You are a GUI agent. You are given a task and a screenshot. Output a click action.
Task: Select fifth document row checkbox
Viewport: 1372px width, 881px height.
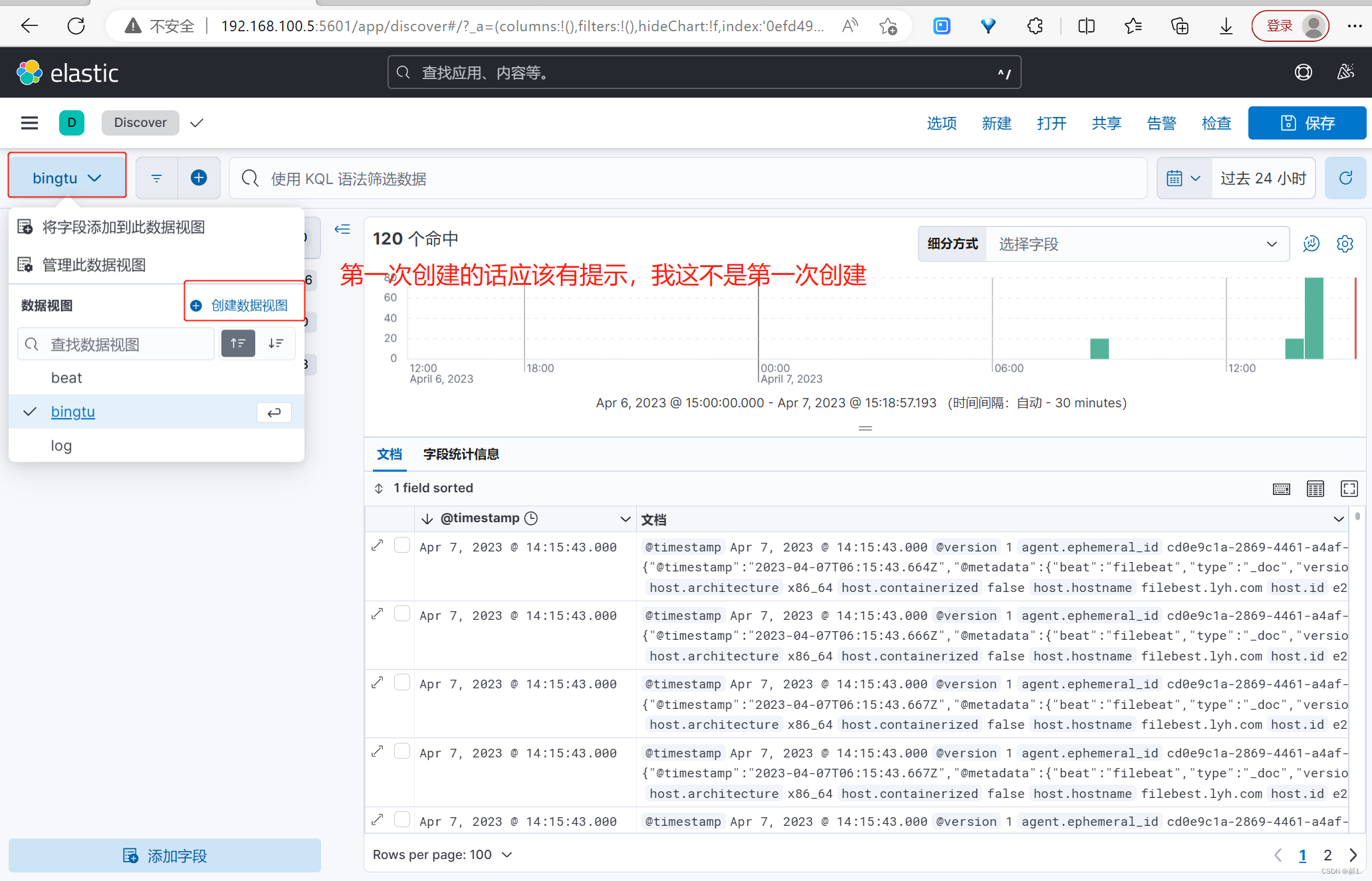pos(402,820)
